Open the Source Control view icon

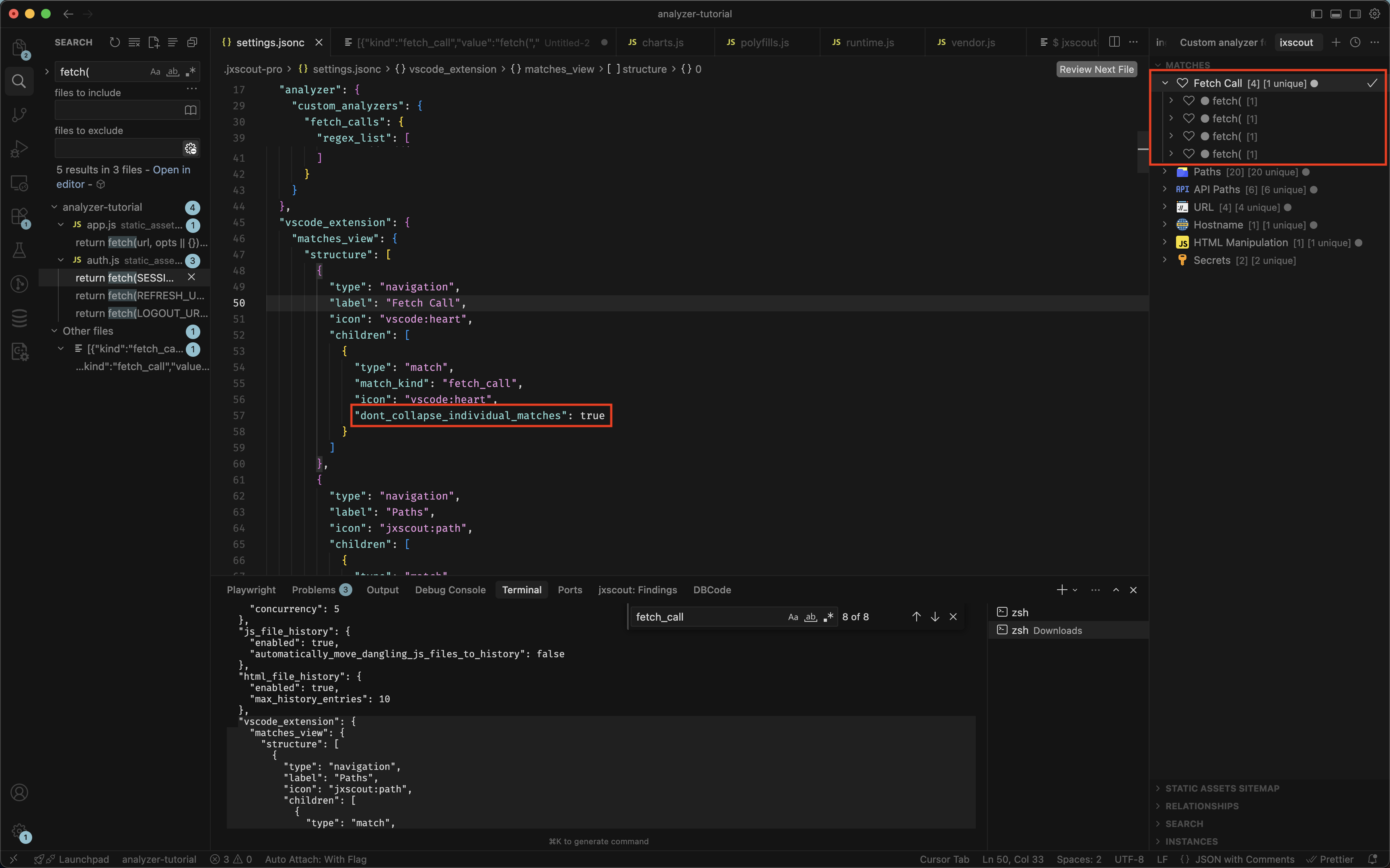(19, 115)
